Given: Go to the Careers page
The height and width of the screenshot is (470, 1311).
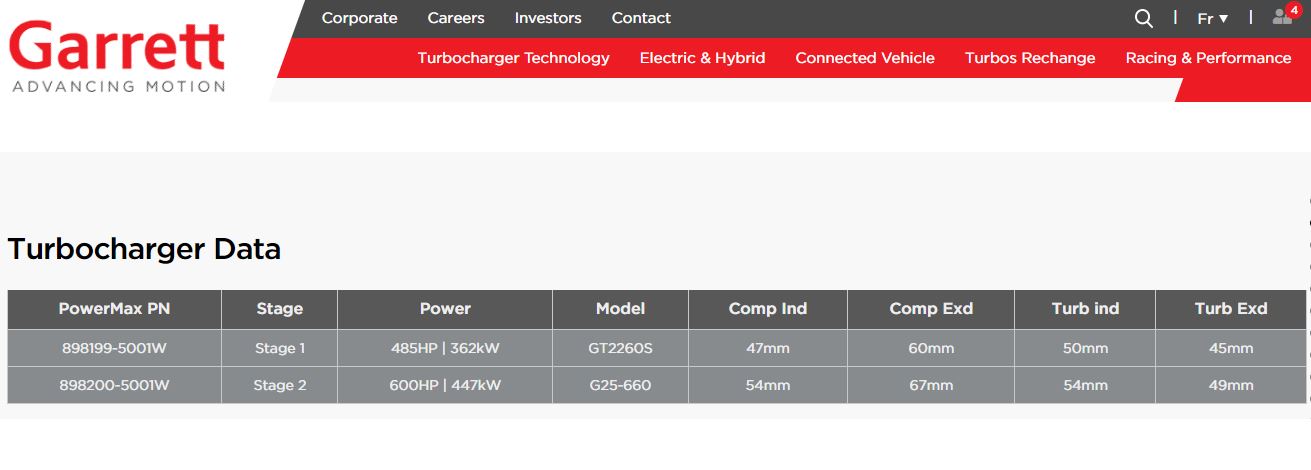Looking at the screenshot, I should (456, 18).
